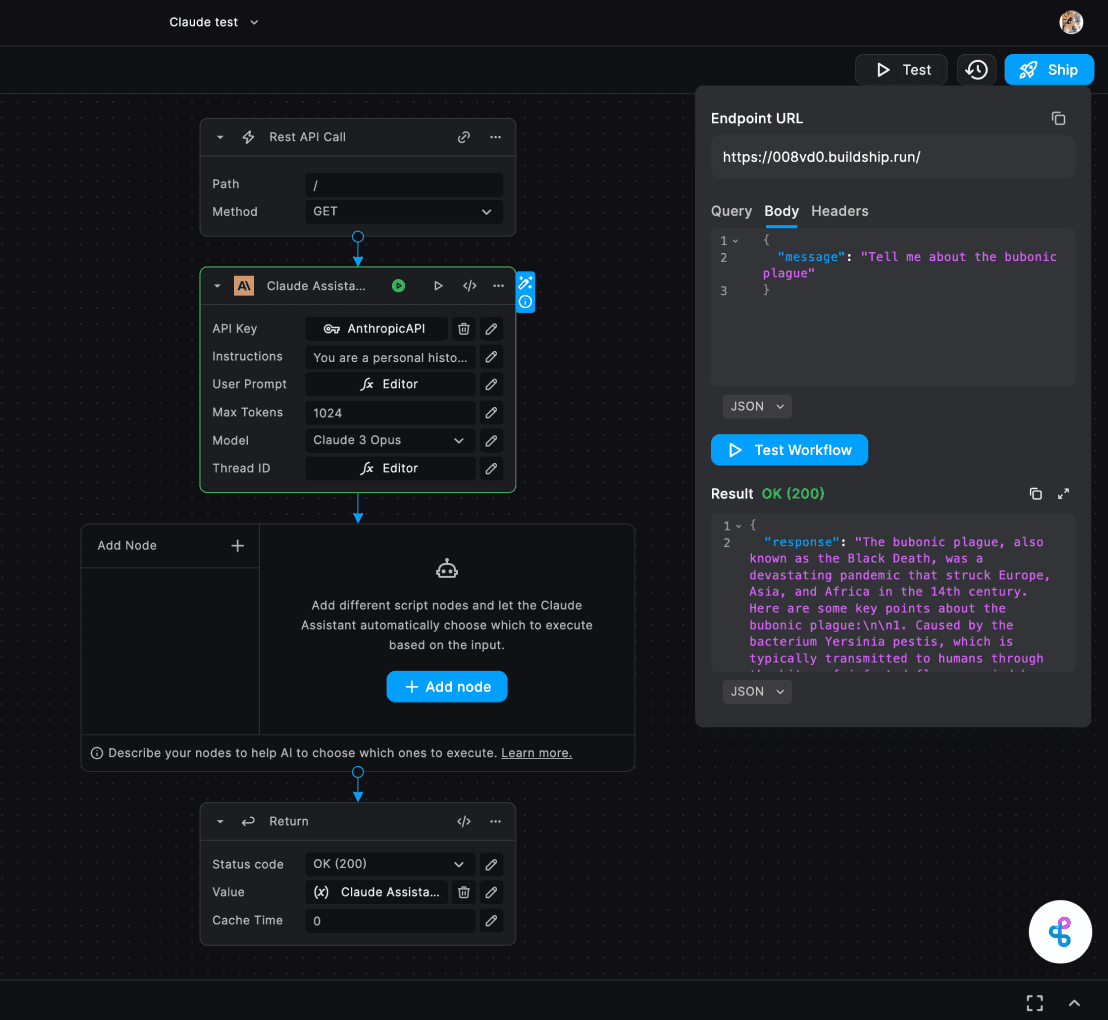Collapse the Rest API Call node
Screen dimensions: 1108x1020
220,137
